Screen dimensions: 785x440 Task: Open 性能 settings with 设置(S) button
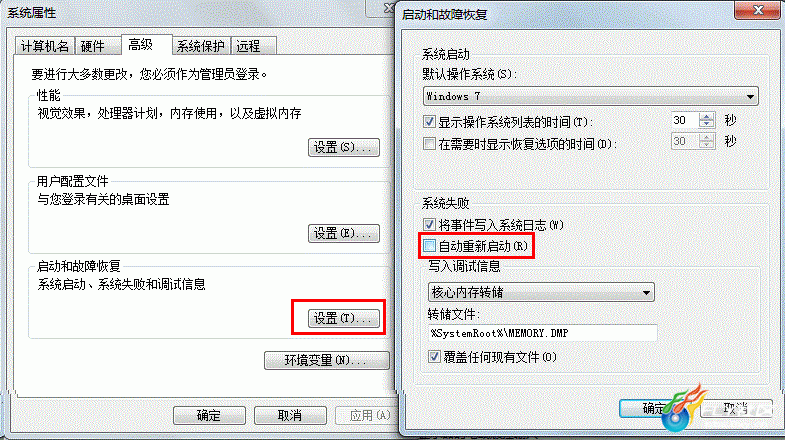pyautogui.click(x=343, y=148)
